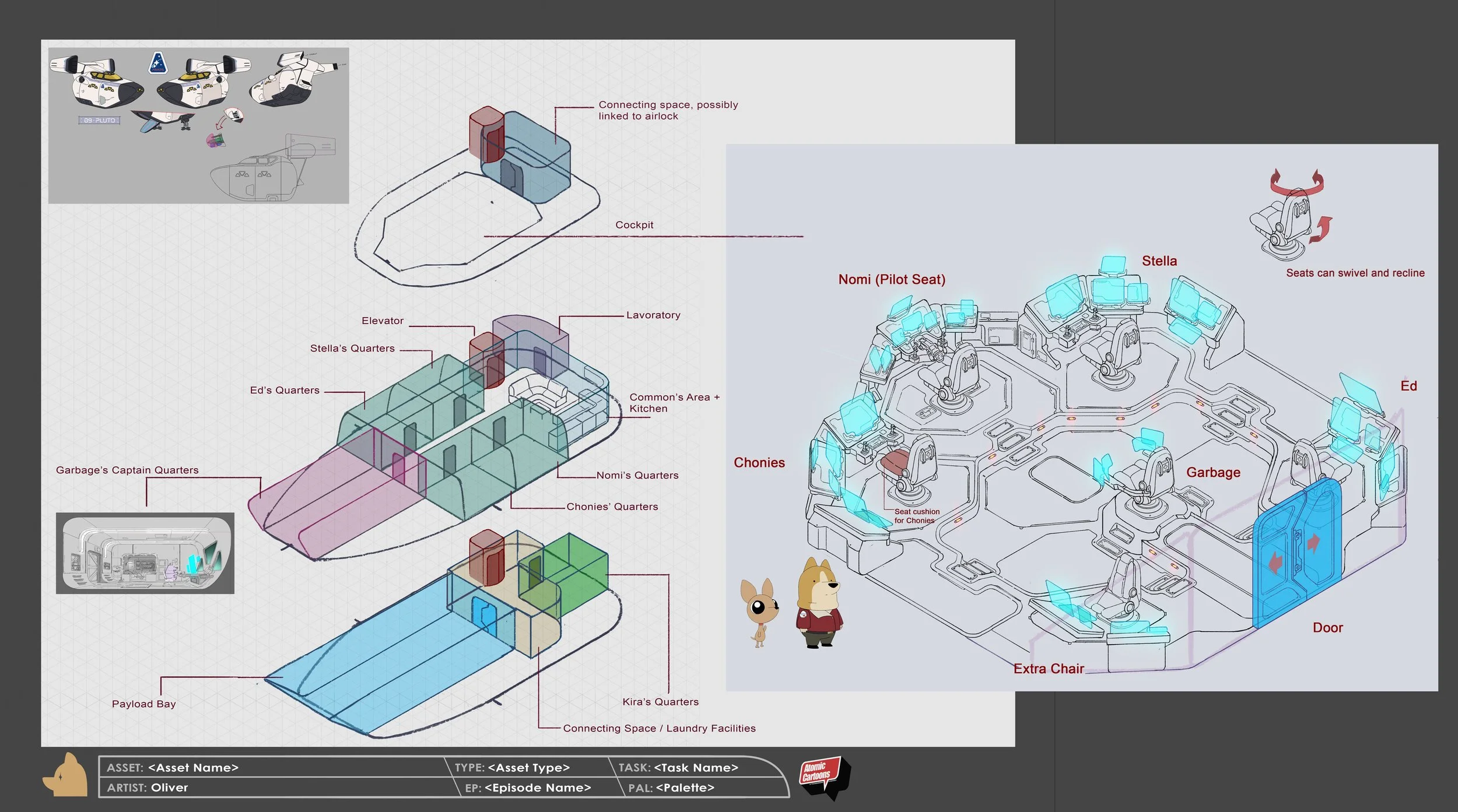Click the <Asset Type> field

pos(528,768)
